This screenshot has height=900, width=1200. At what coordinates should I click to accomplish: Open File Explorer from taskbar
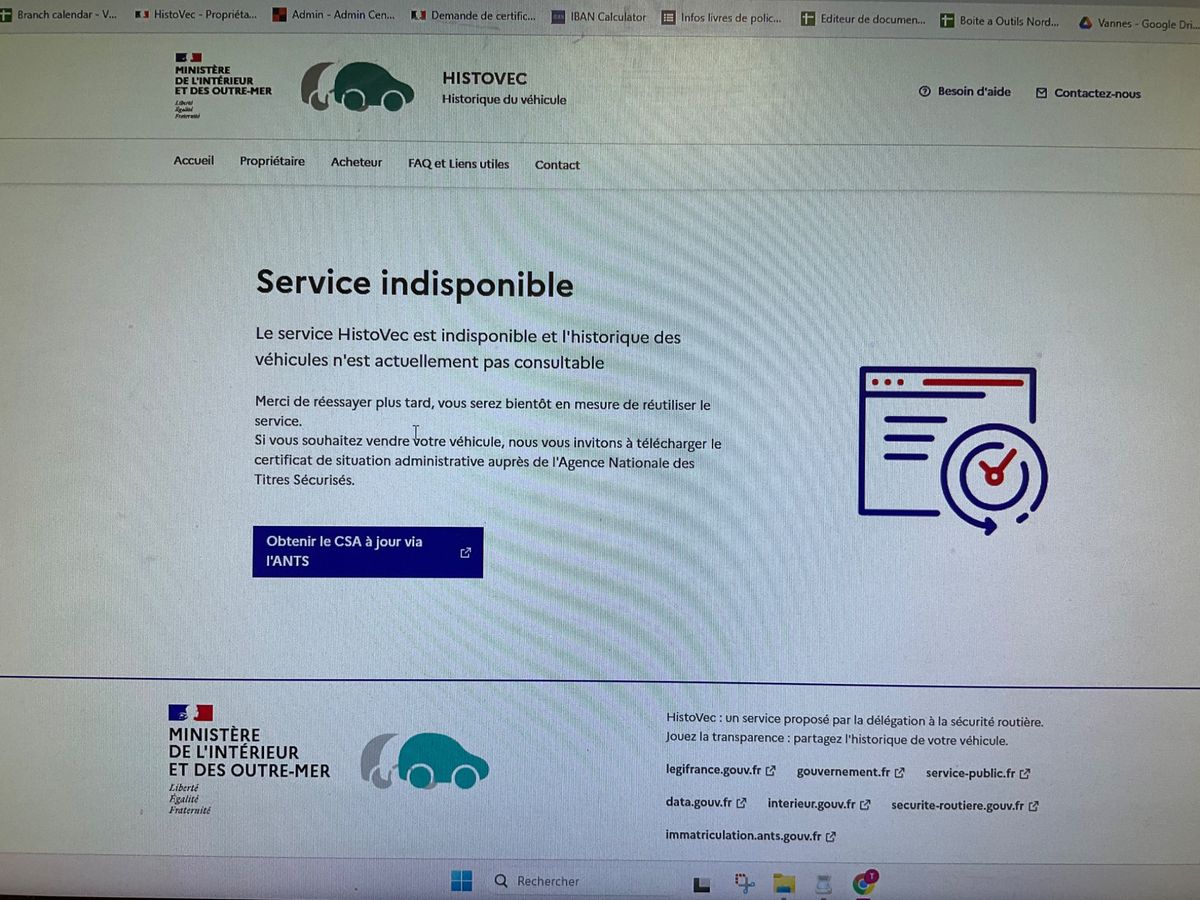coord(783,883)
